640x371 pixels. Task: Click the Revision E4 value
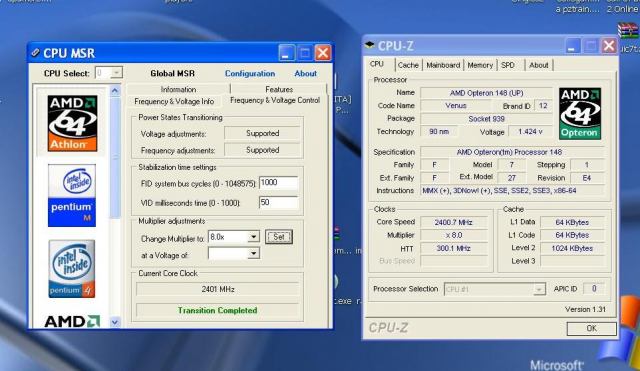[x=587, y=178]
